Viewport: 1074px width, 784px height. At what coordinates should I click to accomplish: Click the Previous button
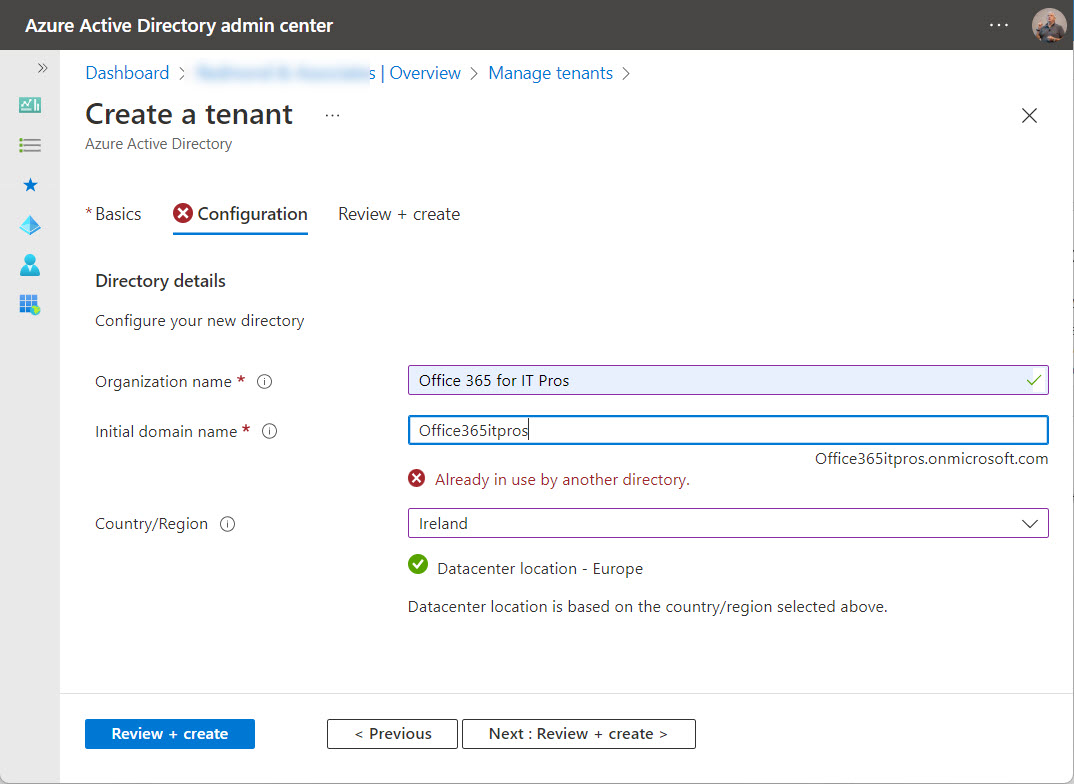click(392, 734)
